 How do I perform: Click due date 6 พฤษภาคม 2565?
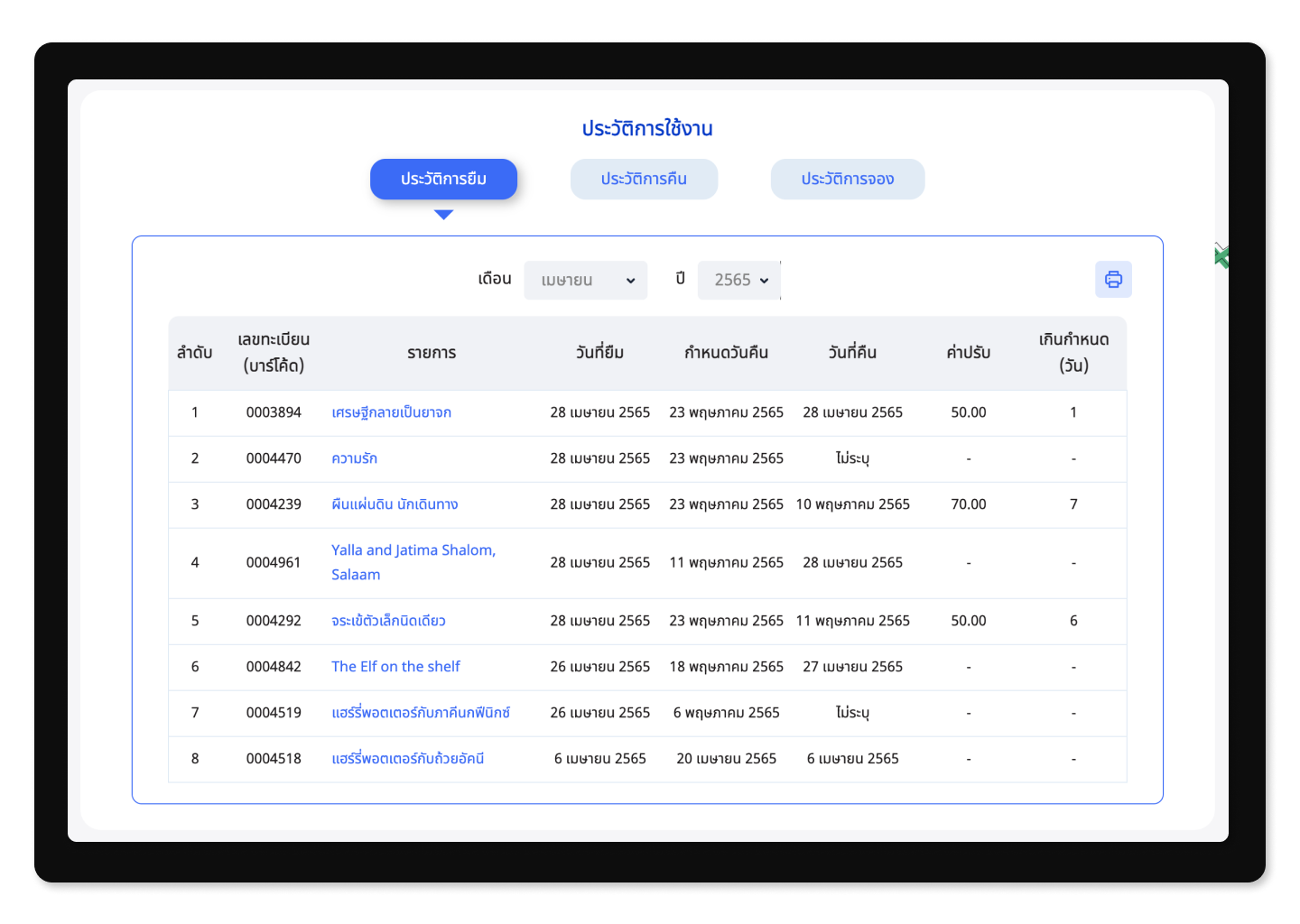click(727, 713)
